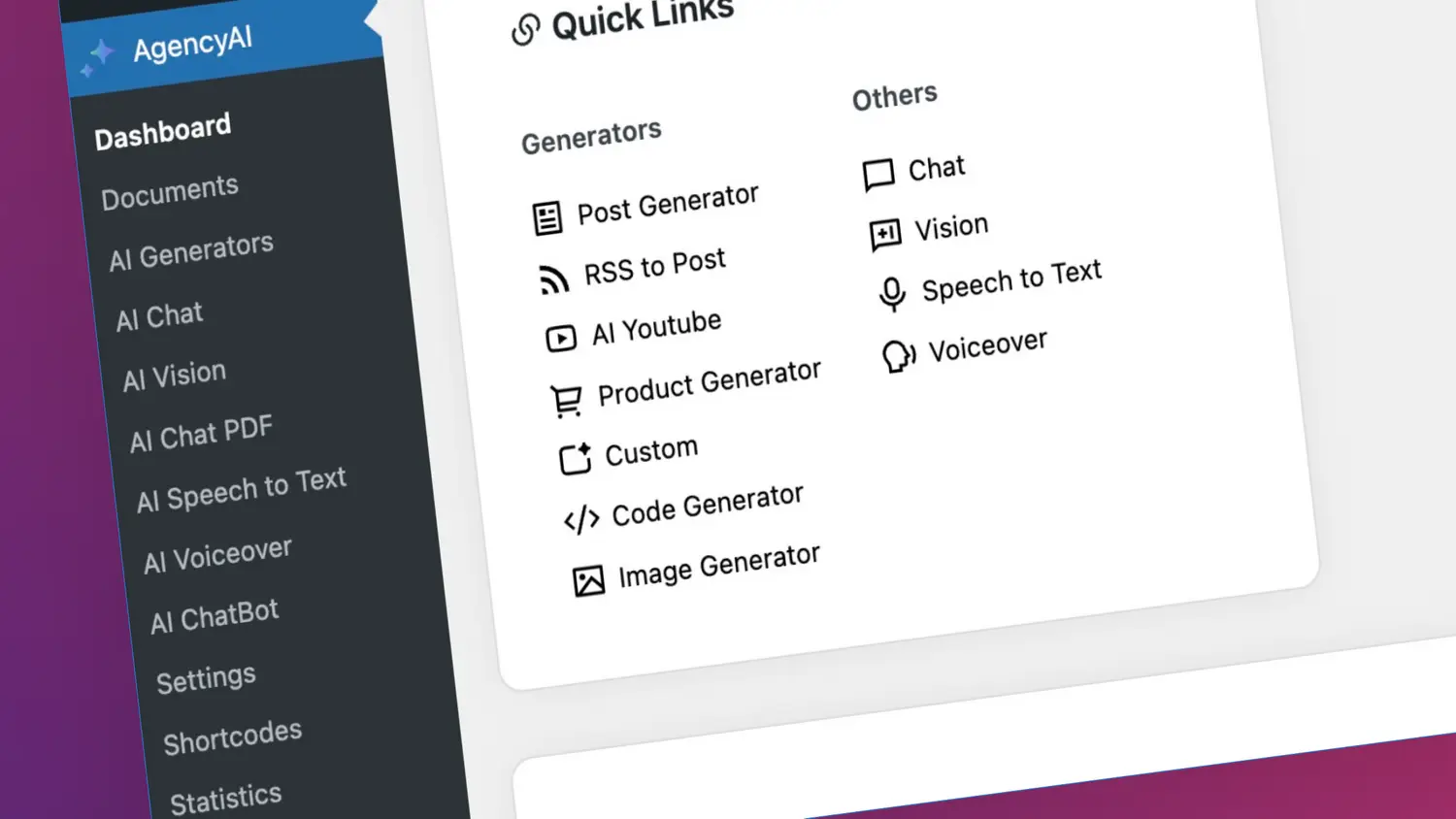Screen dimensions: 1456x819
Task: Follow the Custom generator quick link
Action: click(x=651, y=452)
